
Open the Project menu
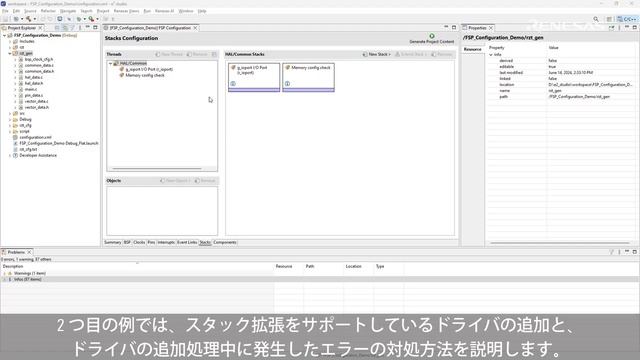point(103,11)
